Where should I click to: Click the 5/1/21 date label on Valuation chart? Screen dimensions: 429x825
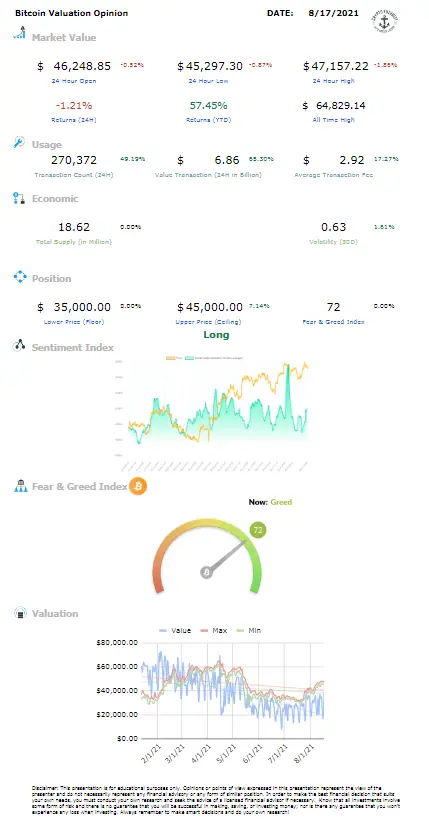coord(229,753)
